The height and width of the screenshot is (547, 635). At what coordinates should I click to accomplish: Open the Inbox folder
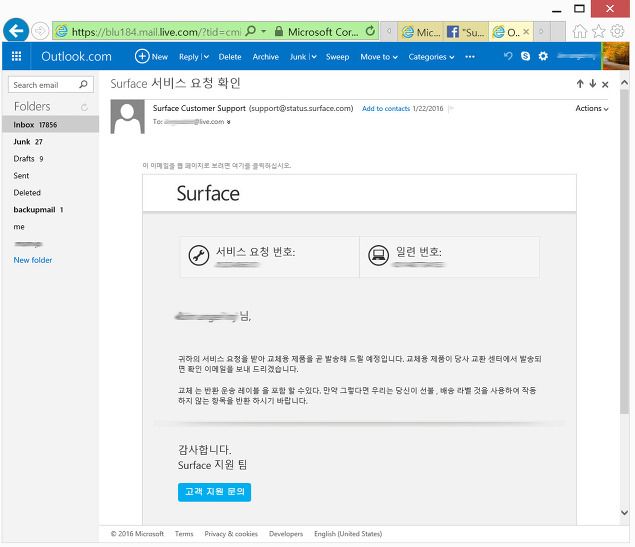[50, 125]
